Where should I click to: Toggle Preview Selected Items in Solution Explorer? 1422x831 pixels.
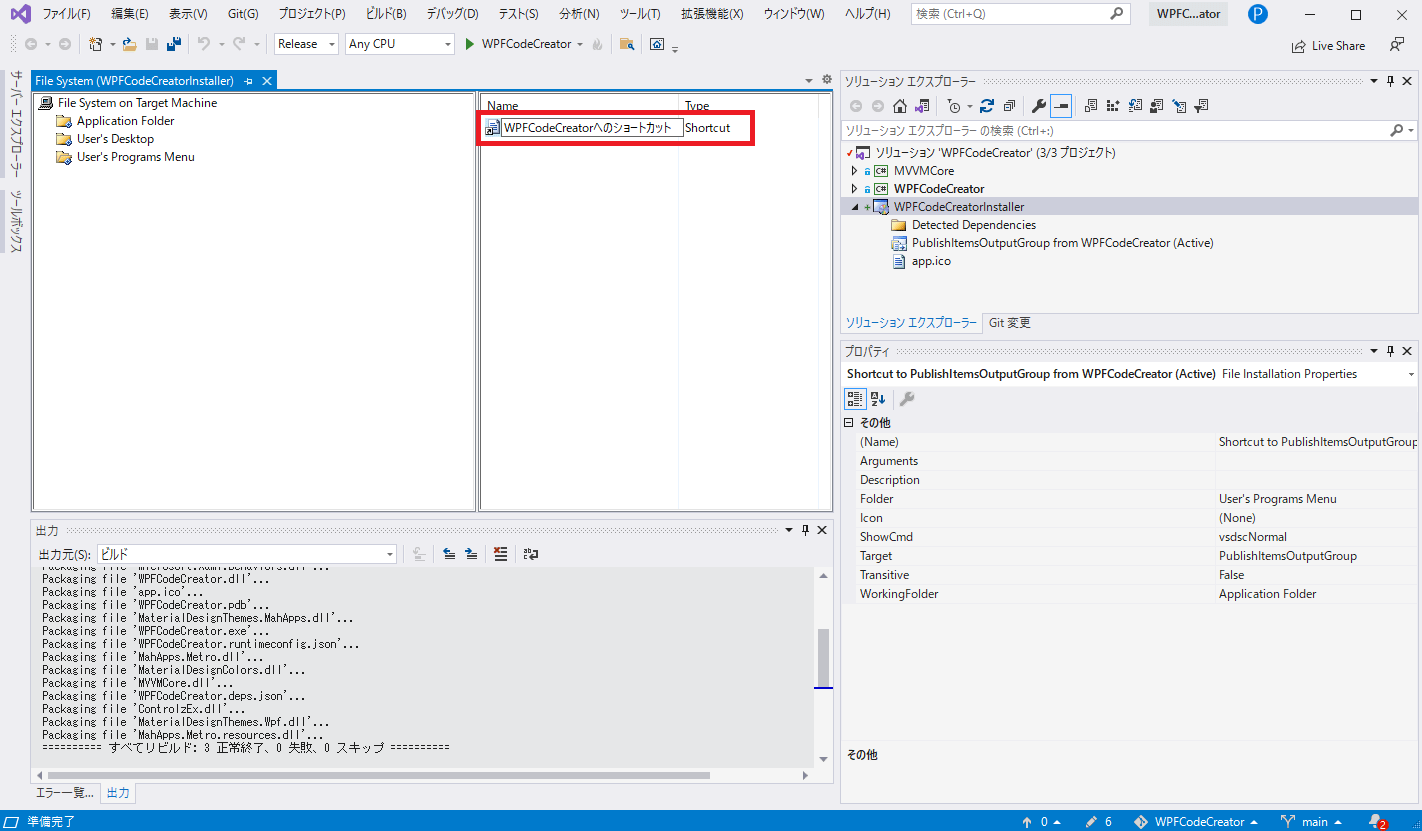1061,106
